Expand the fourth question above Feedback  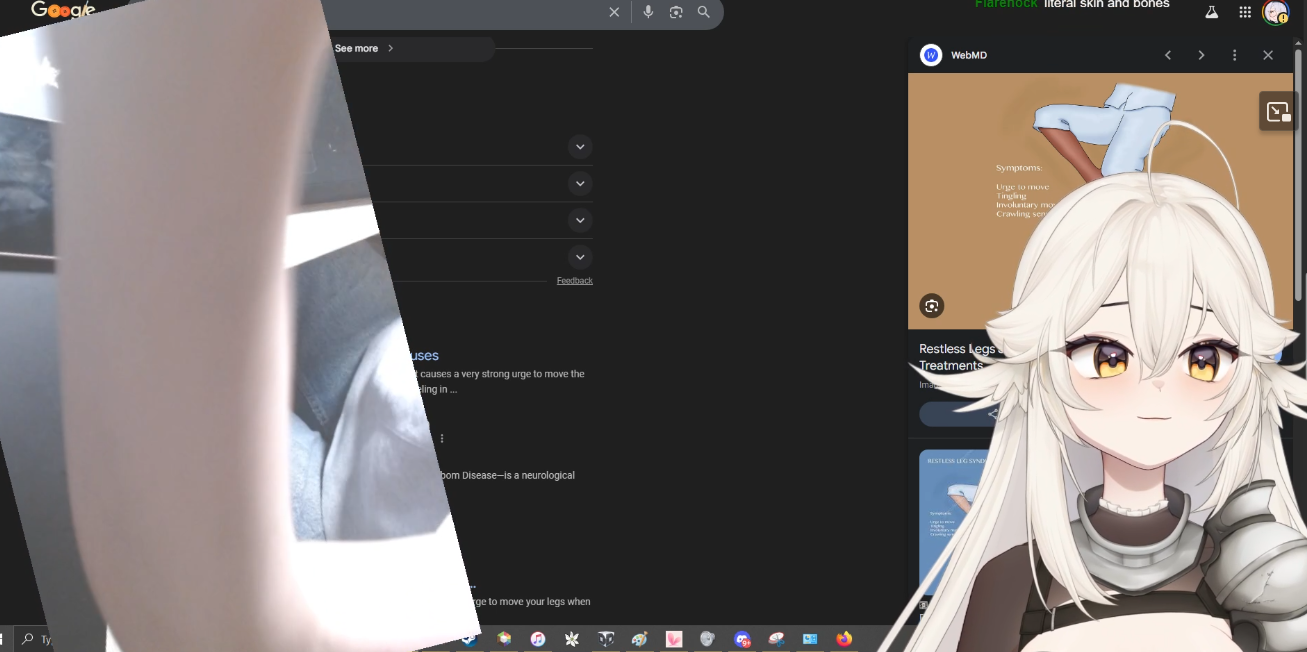click(x=580, y=257)
